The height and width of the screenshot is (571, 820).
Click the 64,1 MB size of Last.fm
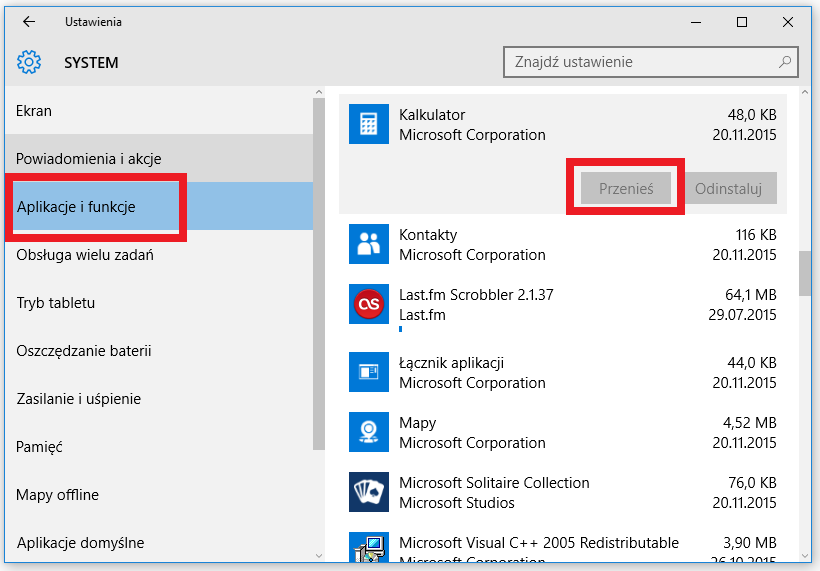pyautogui.click(x=751, y=295)
